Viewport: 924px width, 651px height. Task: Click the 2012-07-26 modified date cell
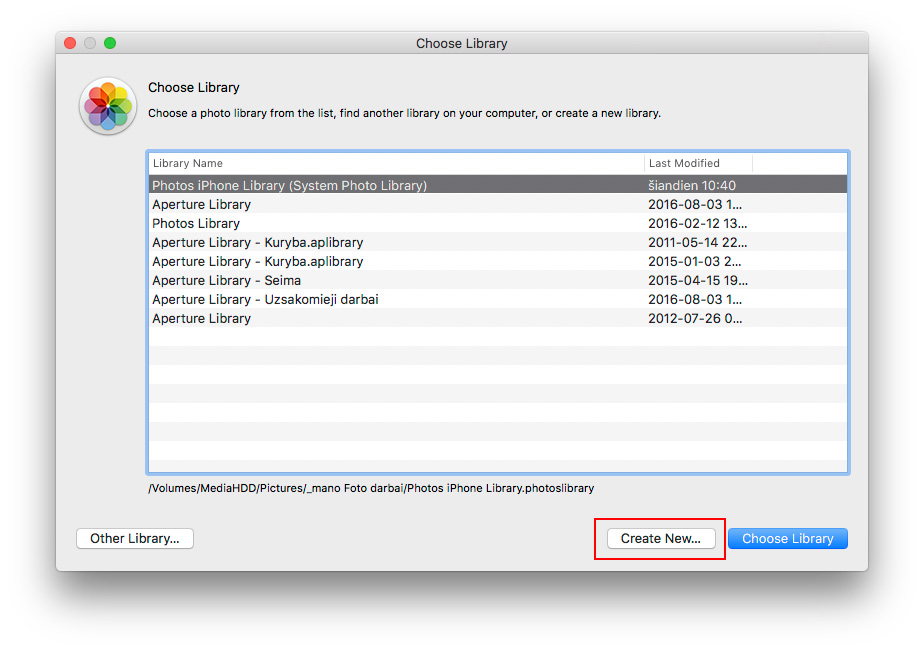695,318
